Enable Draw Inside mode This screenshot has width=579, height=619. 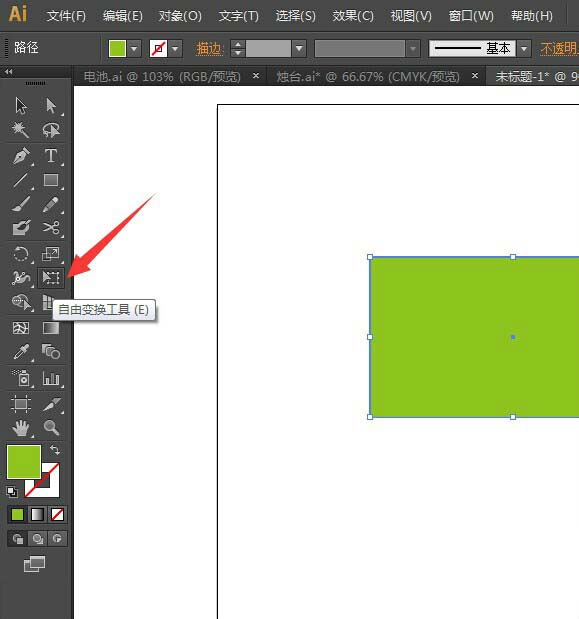click(57, 538)
